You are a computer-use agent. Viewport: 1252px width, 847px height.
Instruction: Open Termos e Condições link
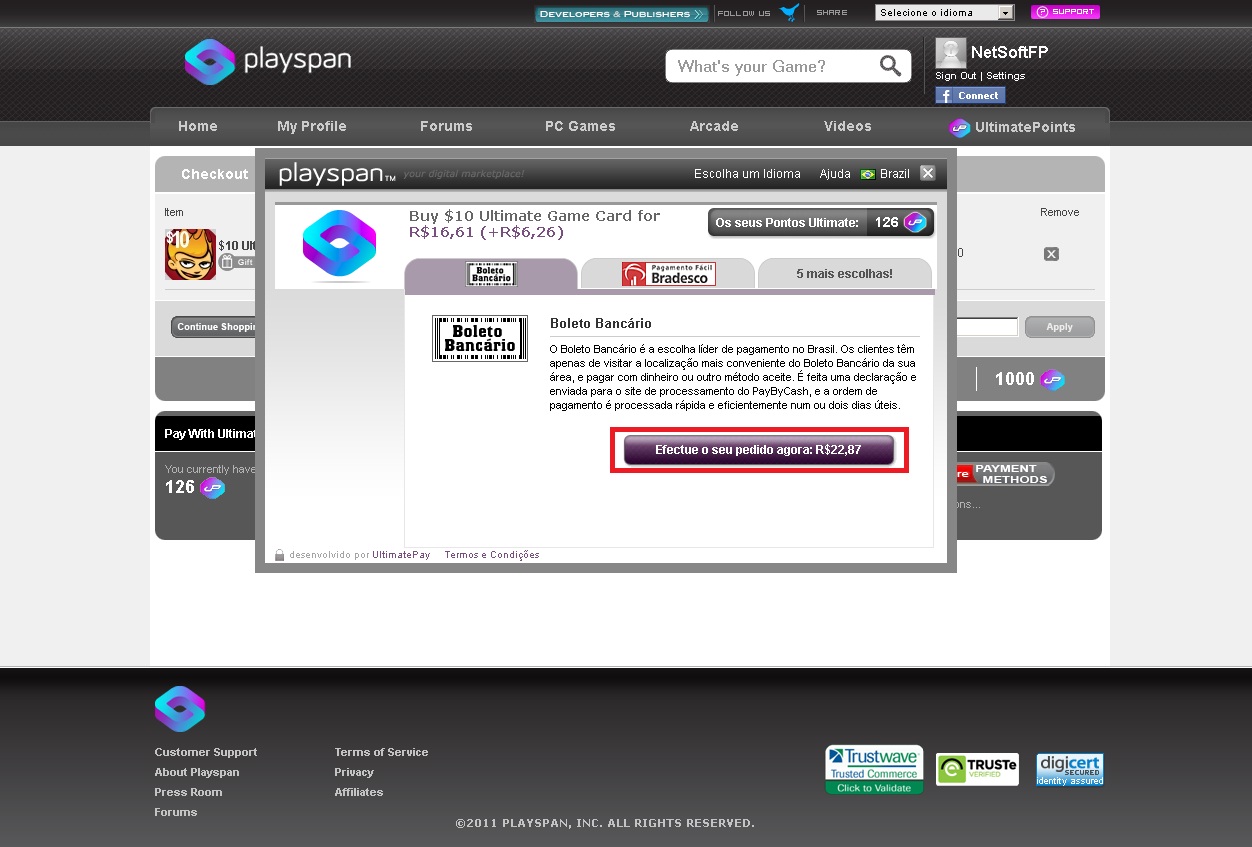pos(492,555)
